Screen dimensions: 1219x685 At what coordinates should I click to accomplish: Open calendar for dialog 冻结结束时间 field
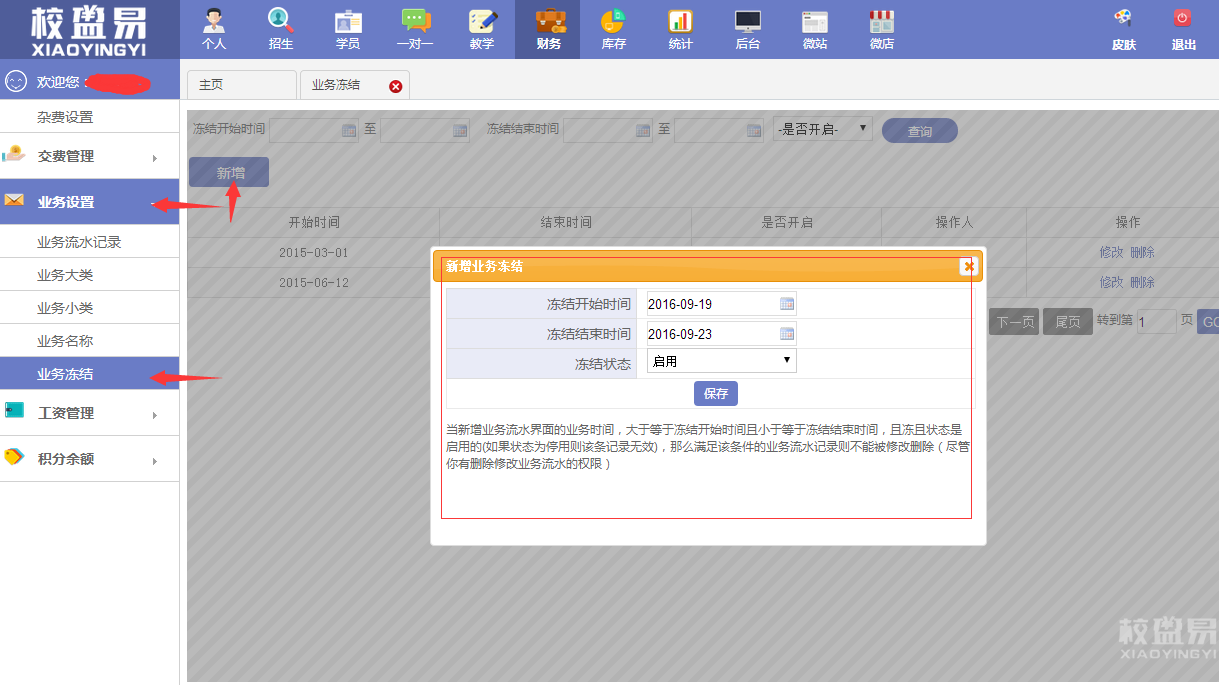coord(786,334)
